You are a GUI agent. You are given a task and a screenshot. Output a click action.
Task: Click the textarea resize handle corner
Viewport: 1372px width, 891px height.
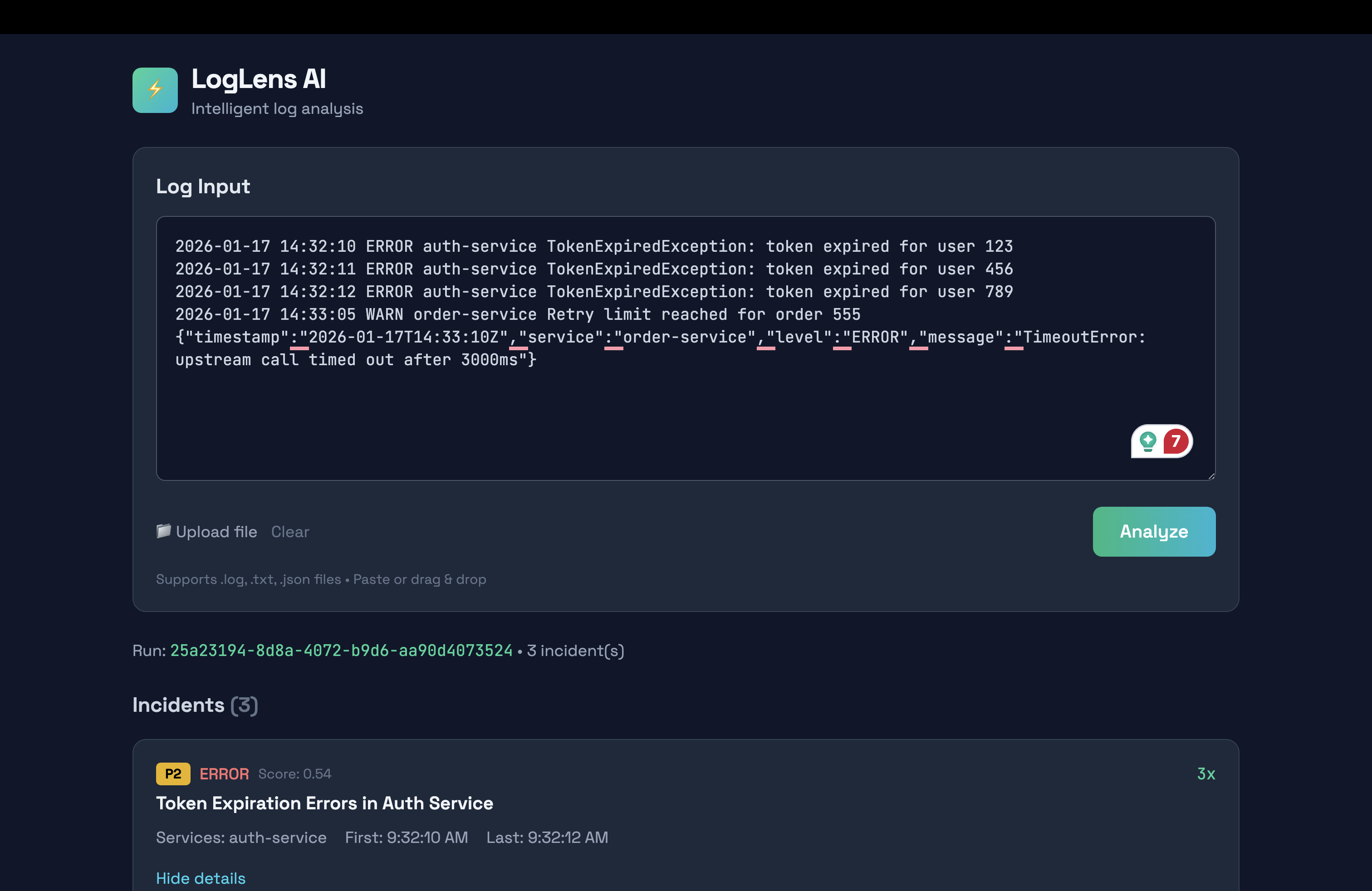pos(1211,476)
